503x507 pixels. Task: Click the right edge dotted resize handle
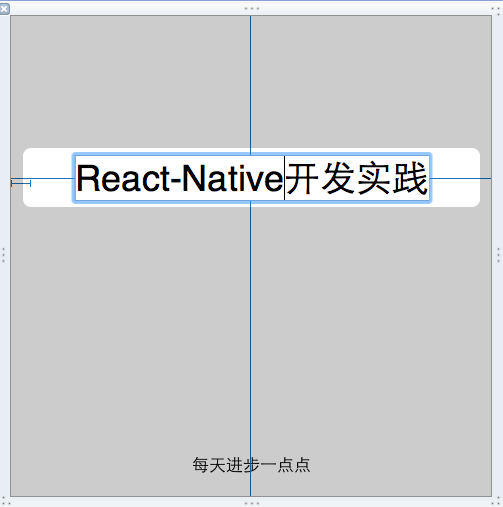tap(498, 255)
